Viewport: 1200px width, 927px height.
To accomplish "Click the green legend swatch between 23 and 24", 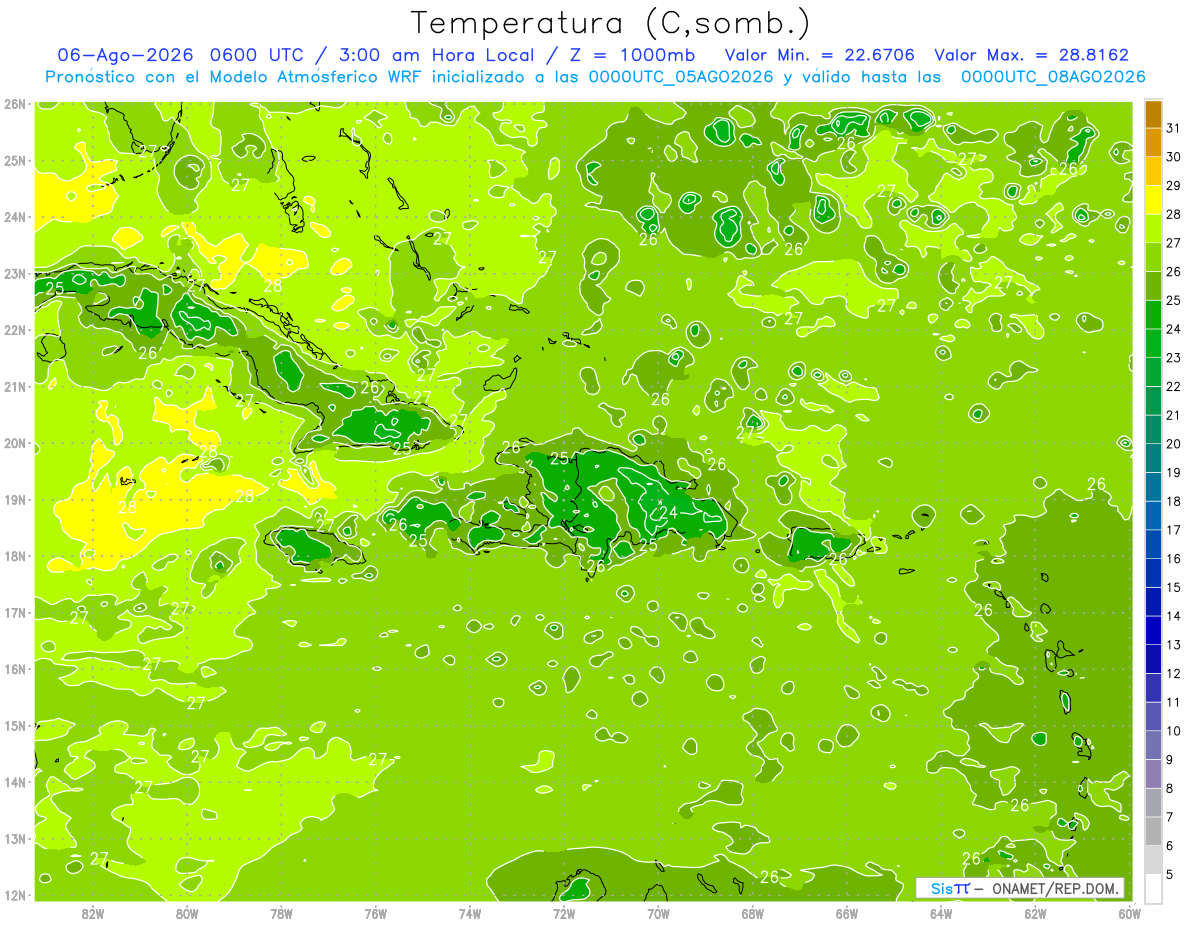I will 1153,343.
